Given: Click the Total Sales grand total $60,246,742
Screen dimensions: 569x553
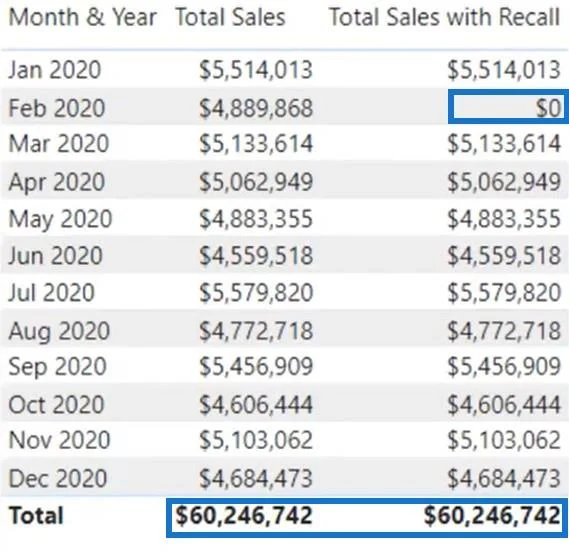Looking at the screenshot, I should pyautogui.click(x=244, y=516).
